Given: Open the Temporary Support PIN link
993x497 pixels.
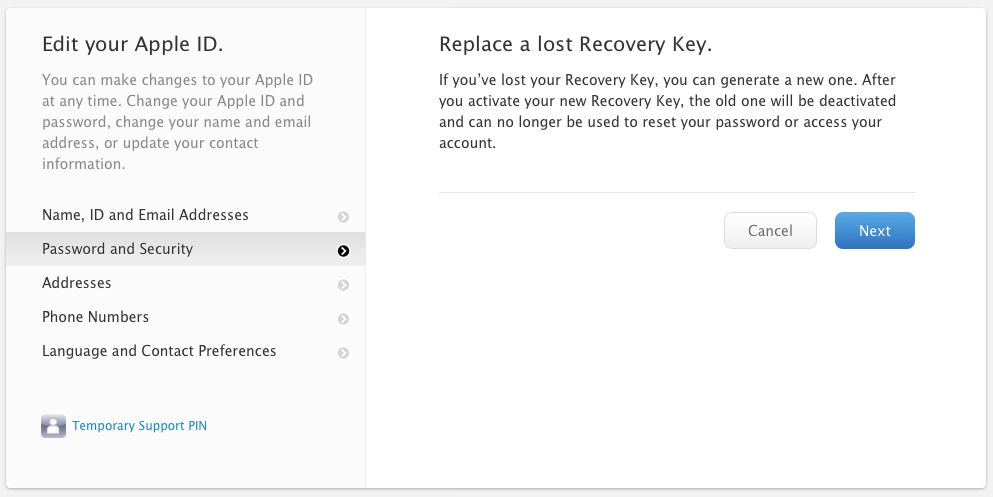Looking at the screenshot, I should pyautogui.click(x=139, y=426).
